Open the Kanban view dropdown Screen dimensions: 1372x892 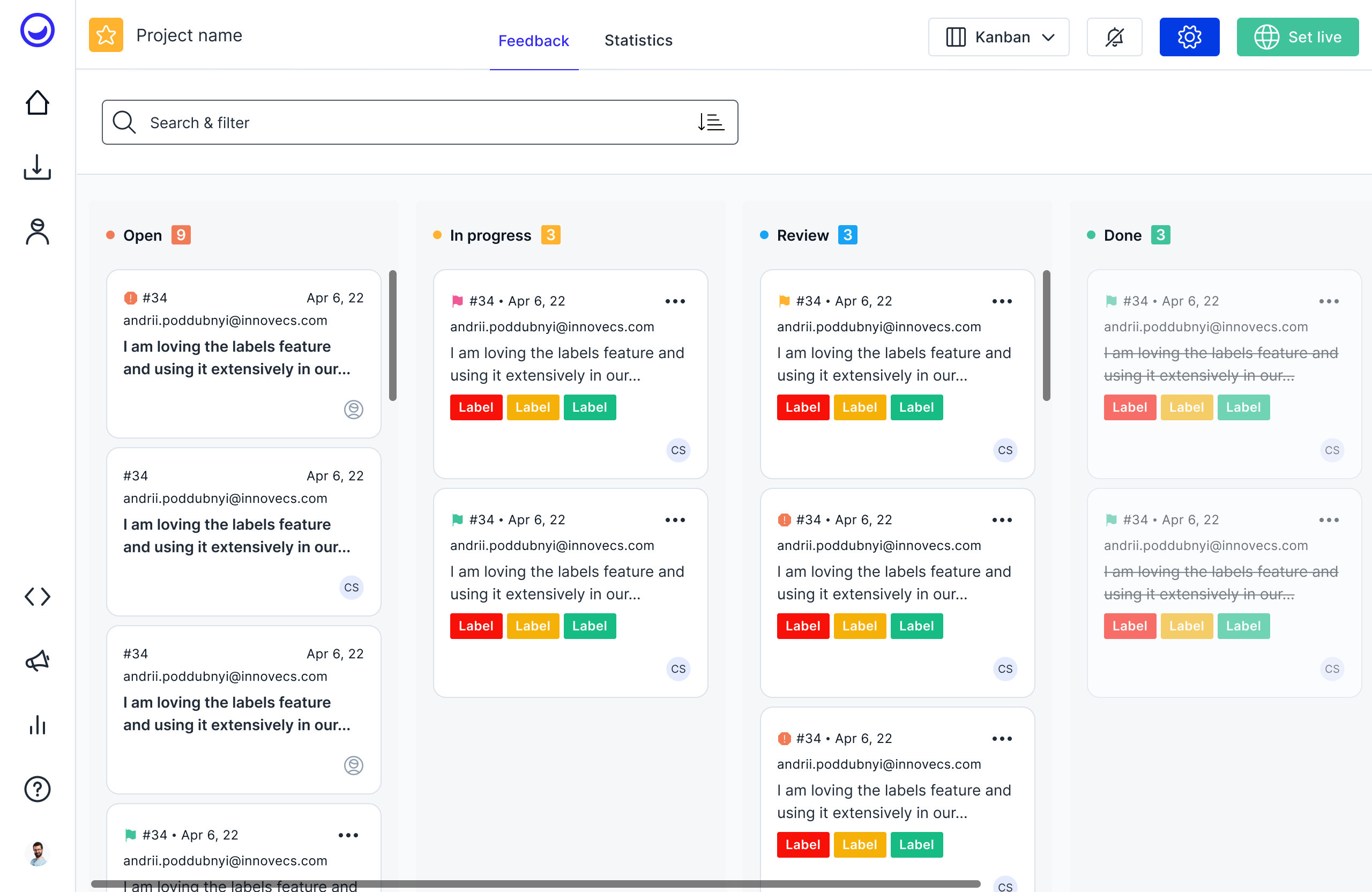[998, 38]
